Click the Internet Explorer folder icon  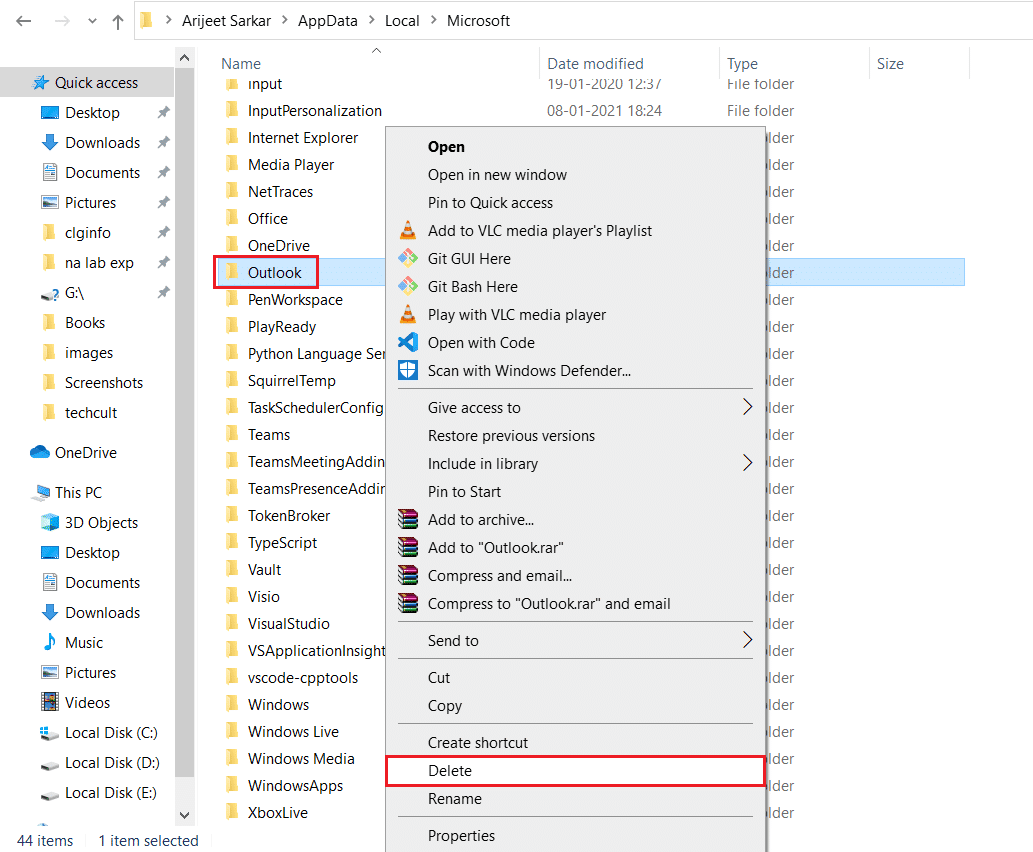(x=233, y=137)
